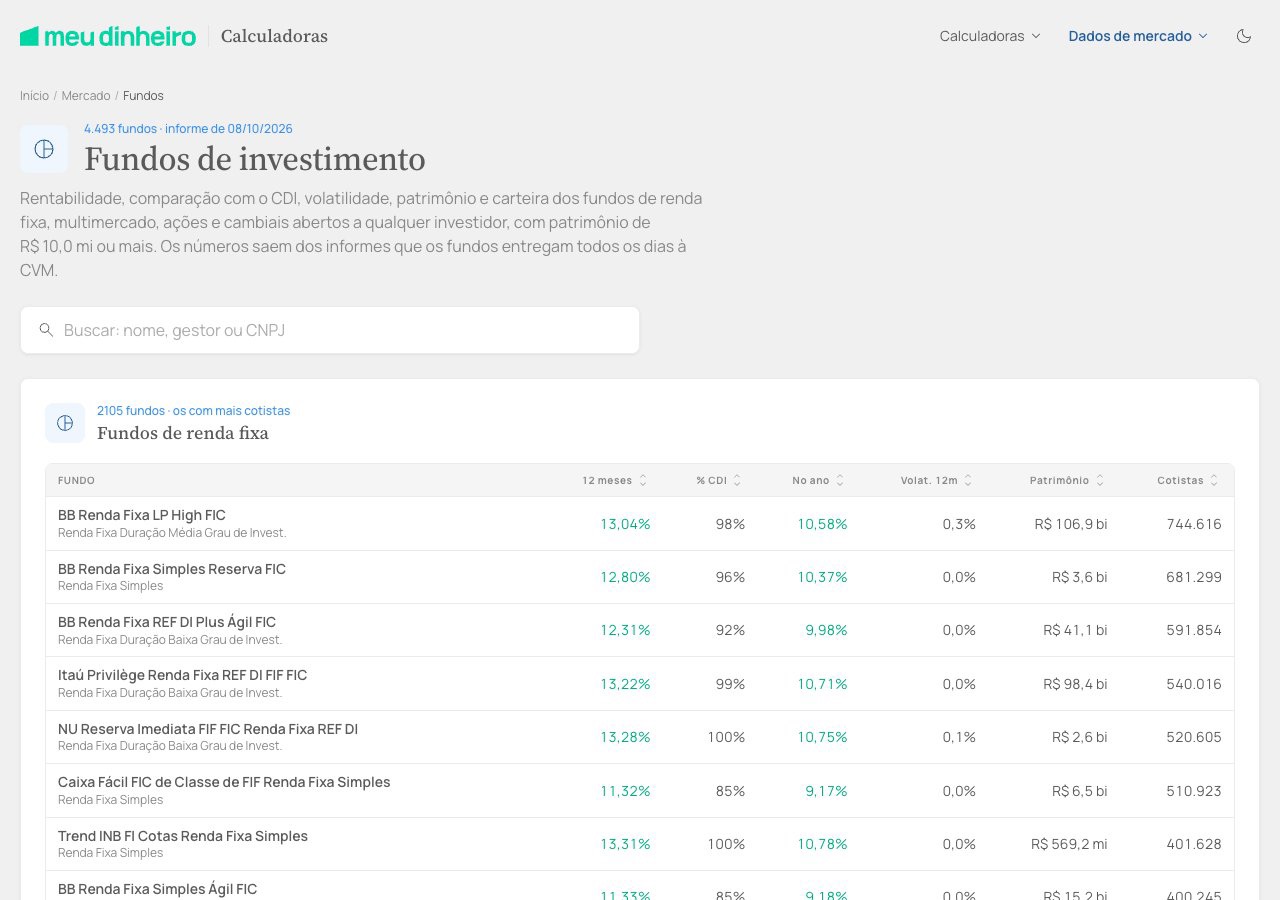Sort table by No ano column
1280x900 pixels.
pos(818,481)
